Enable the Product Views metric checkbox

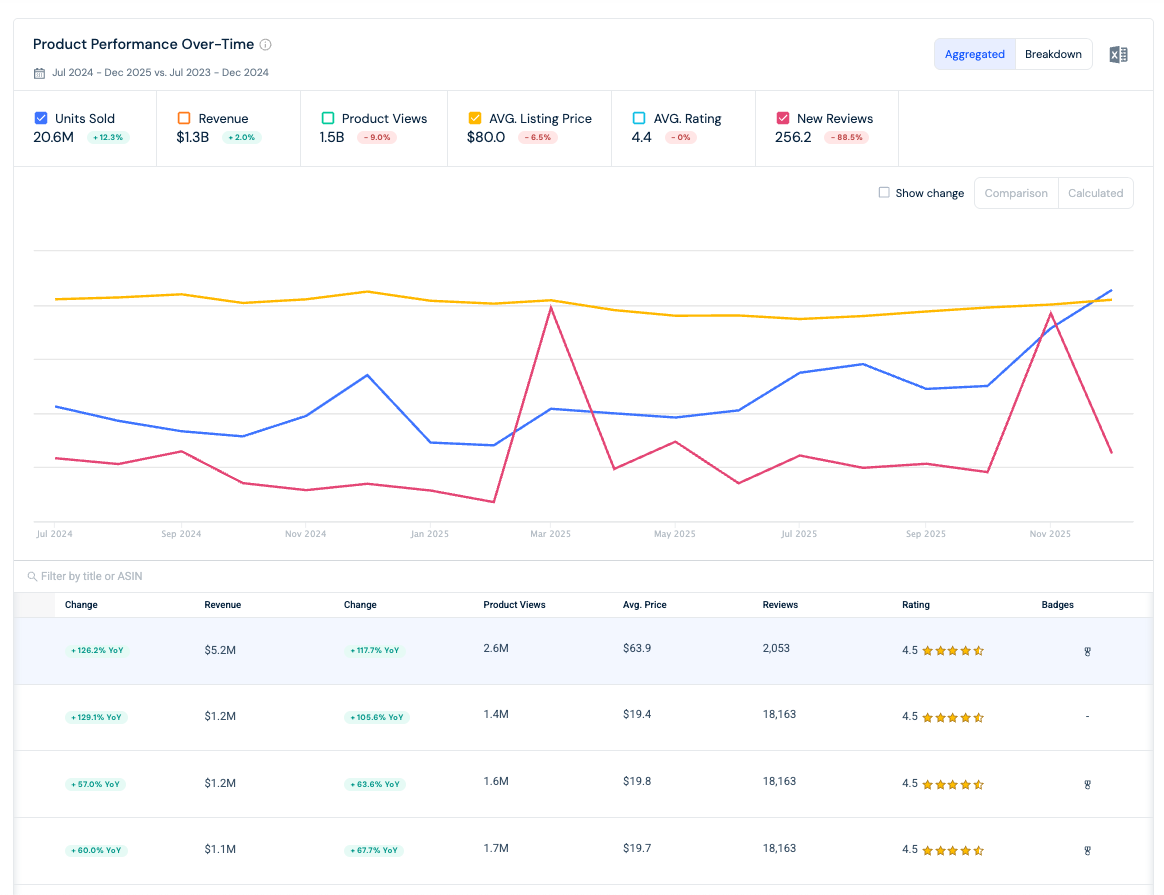coord(327,118)
